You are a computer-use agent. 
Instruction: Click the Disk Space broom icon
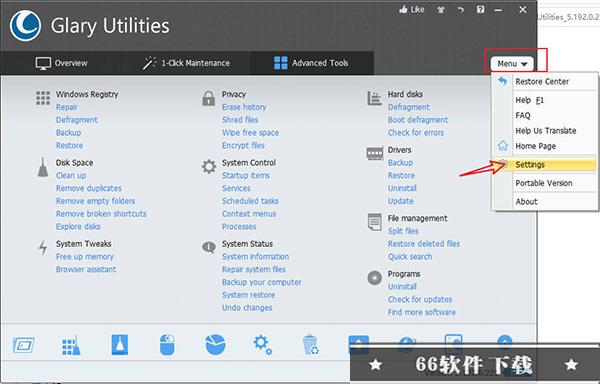(x=43, y=167)
